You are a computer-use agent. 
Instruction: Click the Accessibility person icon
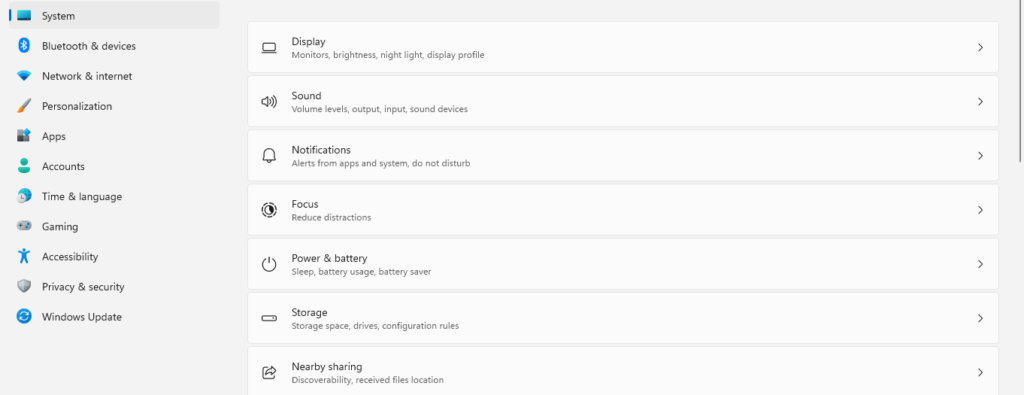coord(24,256)
